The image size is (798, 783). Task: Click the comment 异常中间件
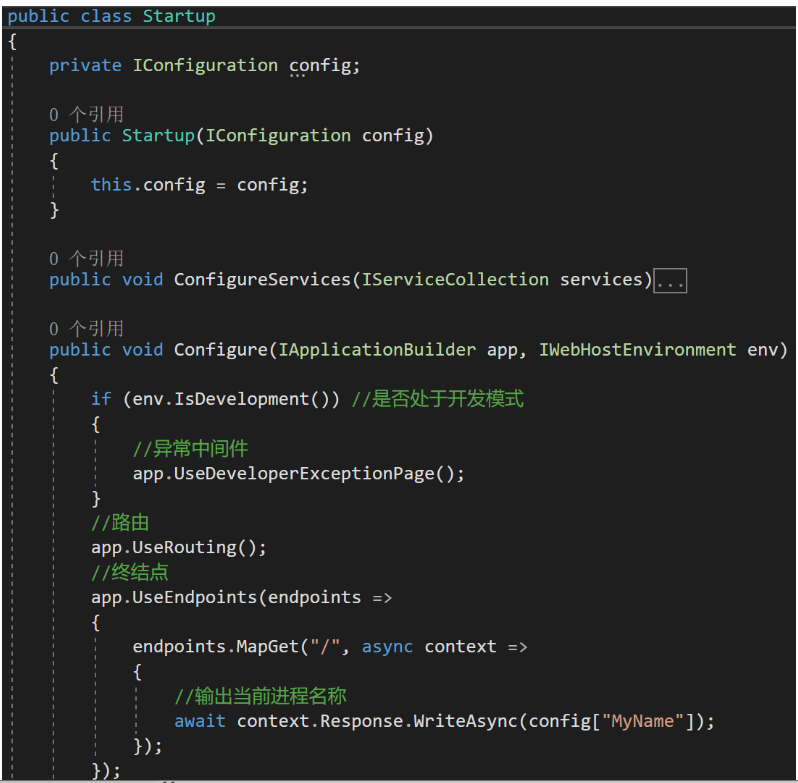pos(190,449)
